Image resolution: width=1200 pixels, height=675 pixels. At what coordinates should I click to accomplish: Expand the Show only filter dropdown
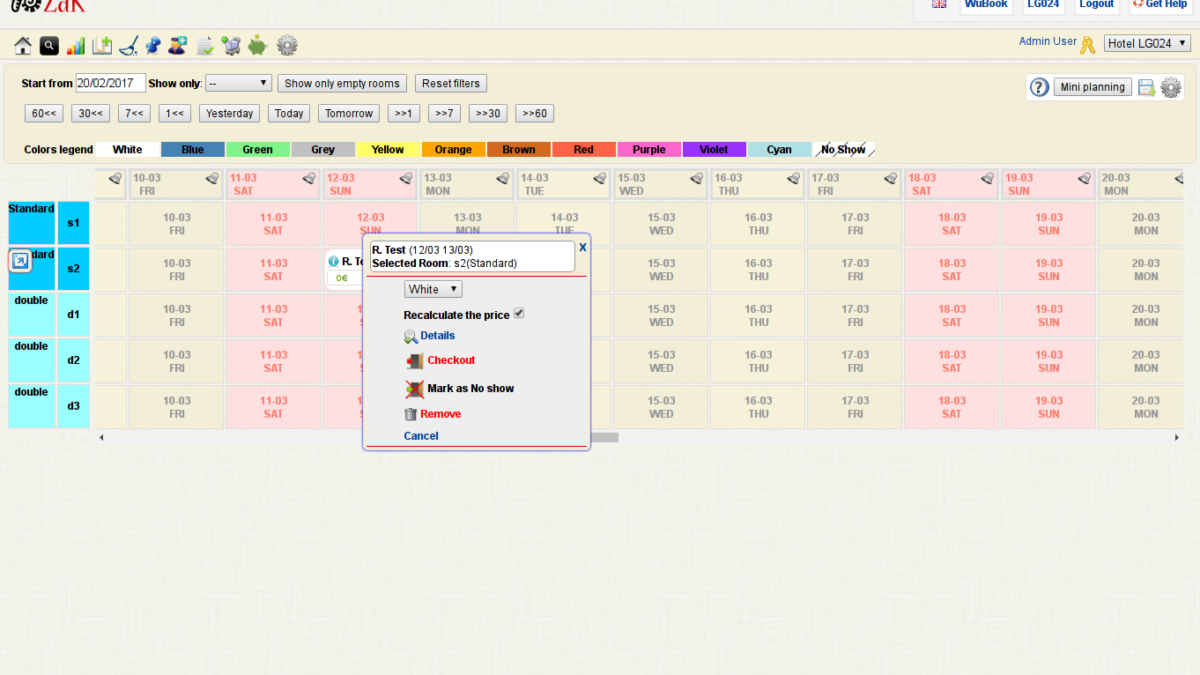point(238,83)
